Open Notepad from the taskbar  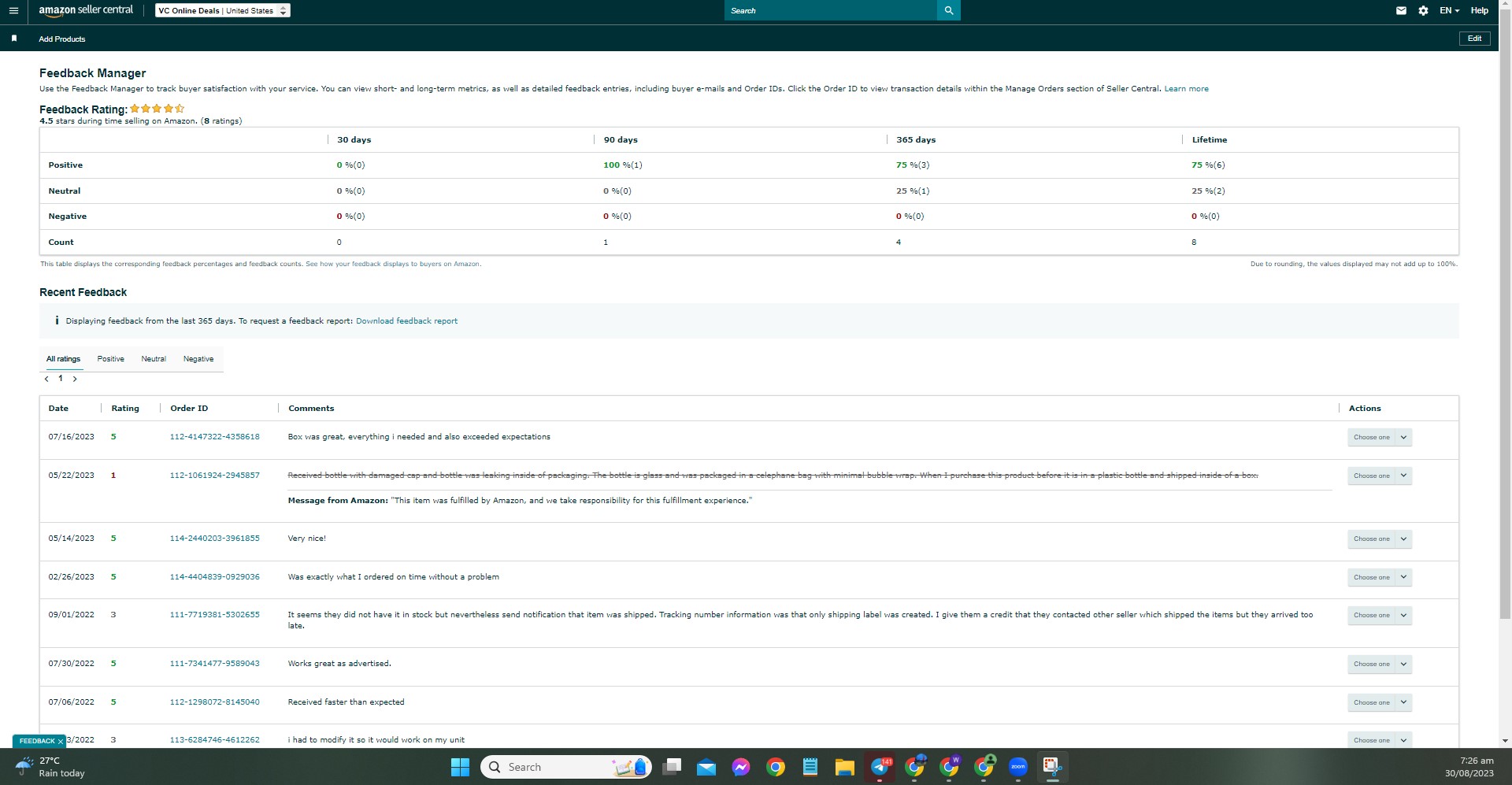point(810,767)
